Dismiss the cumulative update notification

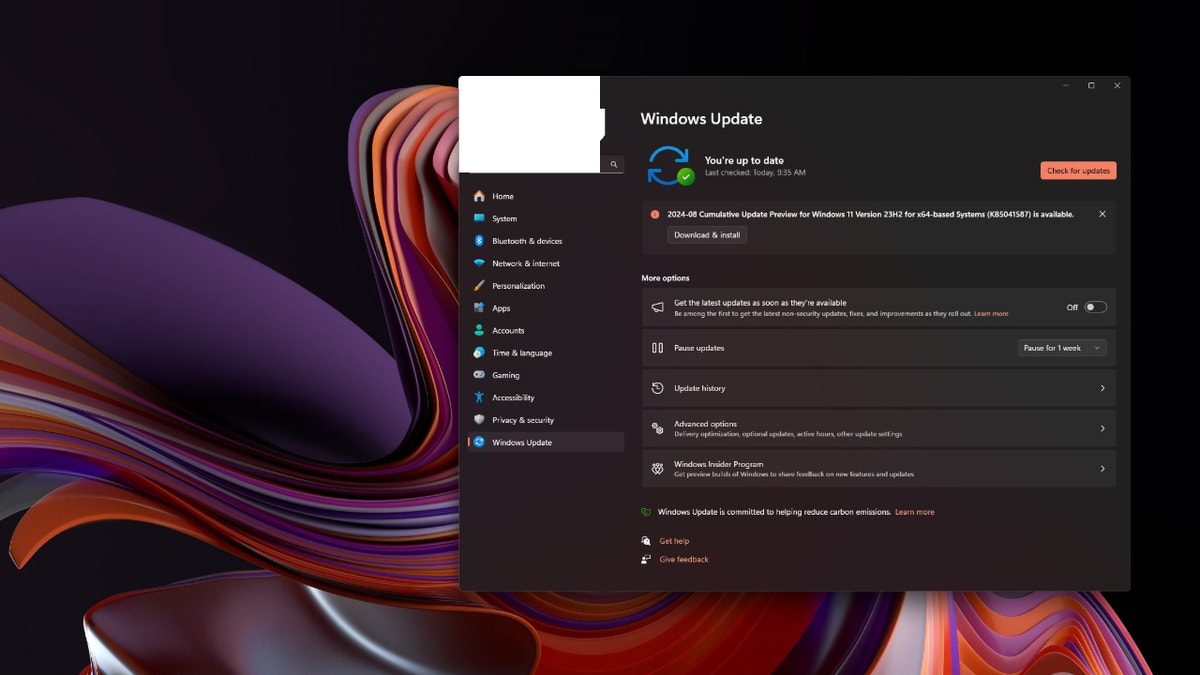tap(1104, 214)
